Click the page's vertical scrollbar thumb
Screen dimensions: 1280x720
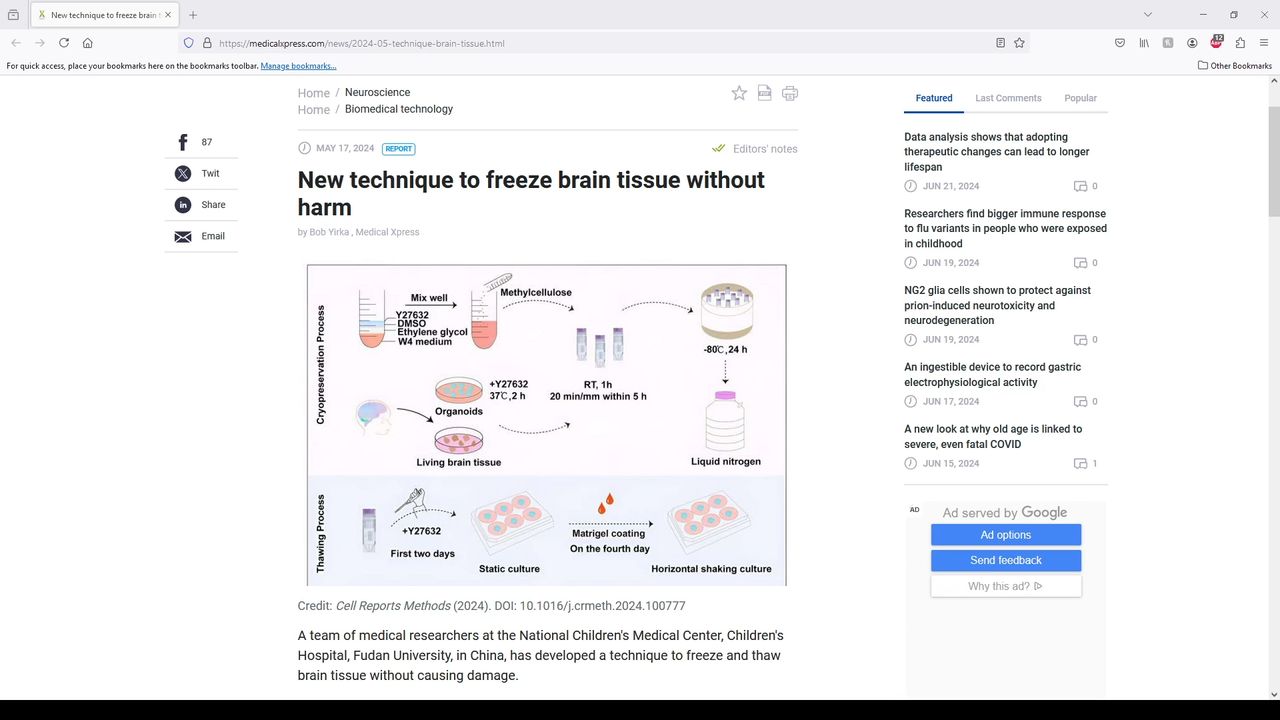(1273, 150)
